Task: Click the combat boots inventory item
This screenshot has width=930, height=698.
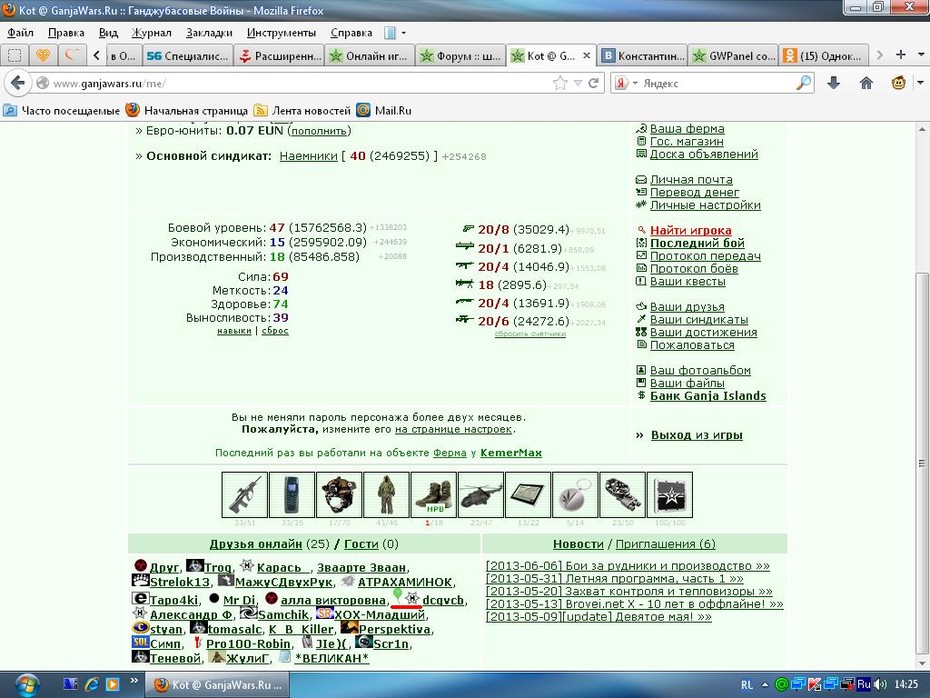Action: [434, 495]
